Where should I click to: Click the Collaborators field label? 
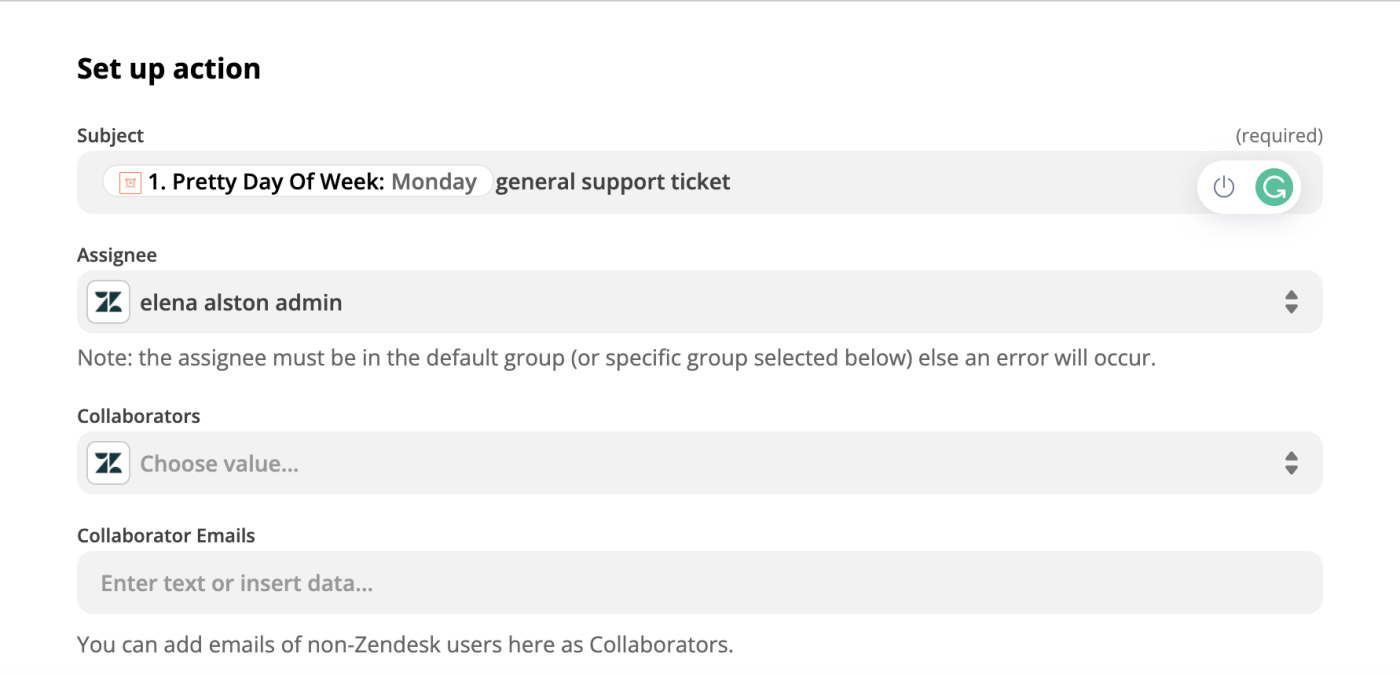coord(139,416)
